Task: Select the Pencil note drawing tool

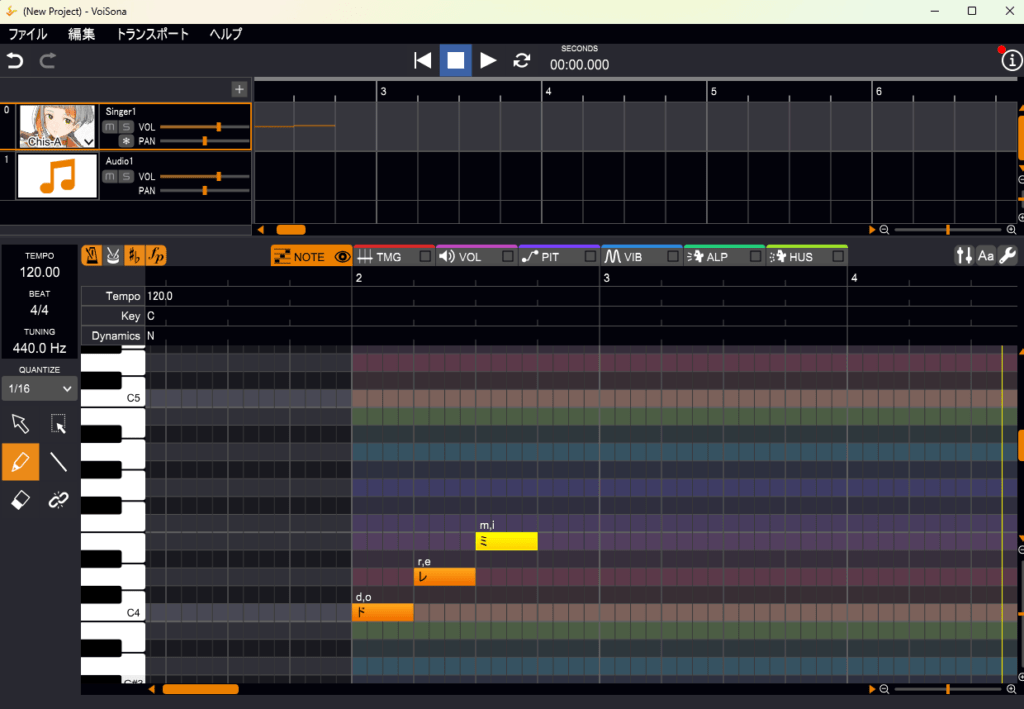Action: point(21,462)
